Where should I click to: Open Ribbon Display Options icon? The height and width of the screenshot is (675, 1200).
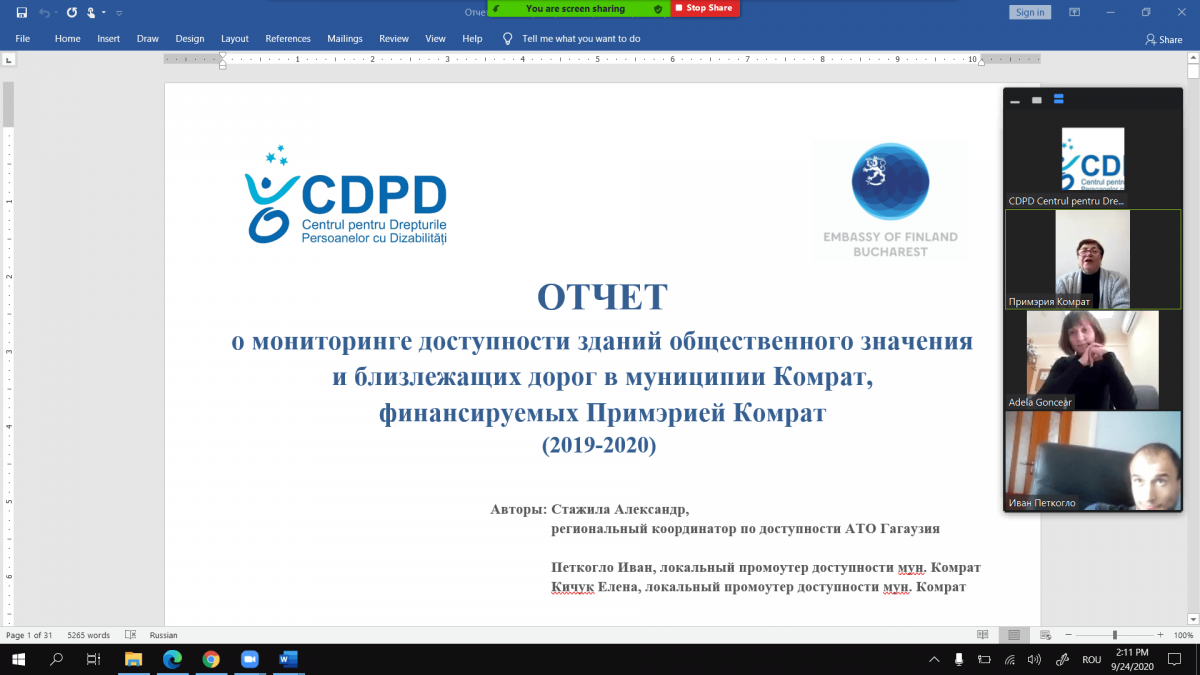click(x=1074, y=12)
